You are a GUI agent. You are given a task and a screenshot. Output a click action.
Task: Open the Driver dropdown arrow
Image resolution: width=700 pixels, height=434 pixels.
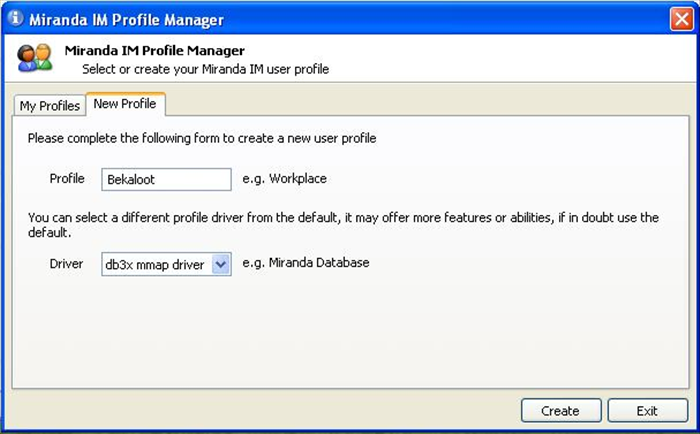pos(221,264)
